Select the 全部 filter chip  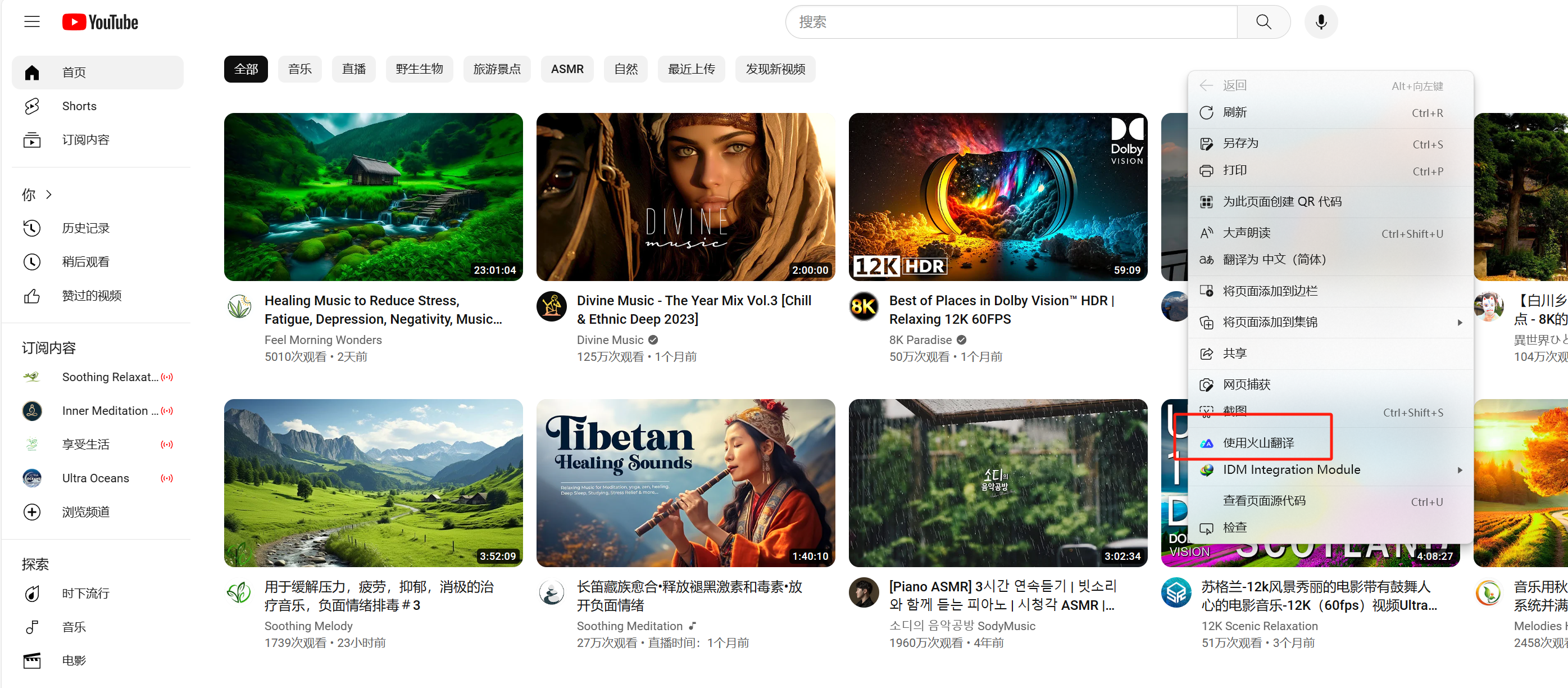tap(246, 69)
